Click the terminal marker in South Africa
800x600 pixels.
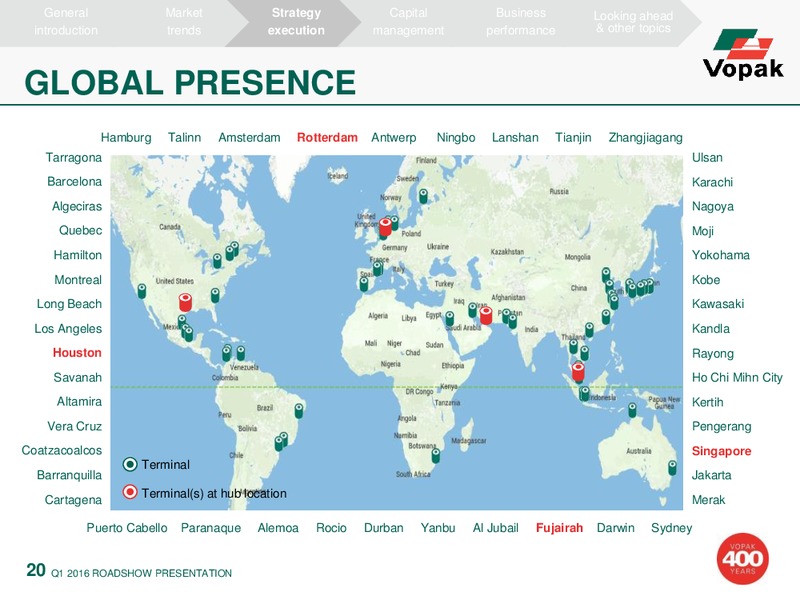pos(436,456)
